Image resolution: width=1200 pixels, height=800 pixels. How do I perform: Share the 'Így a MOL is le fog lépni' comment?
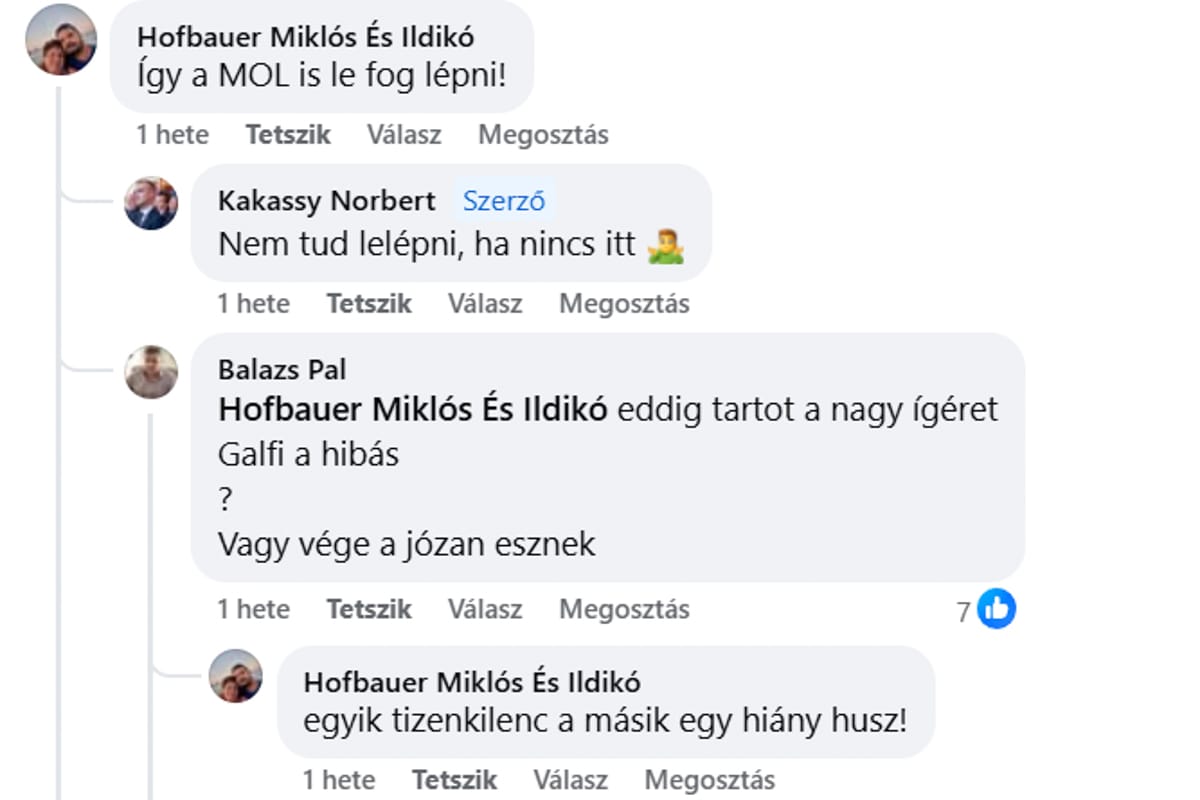543,135
